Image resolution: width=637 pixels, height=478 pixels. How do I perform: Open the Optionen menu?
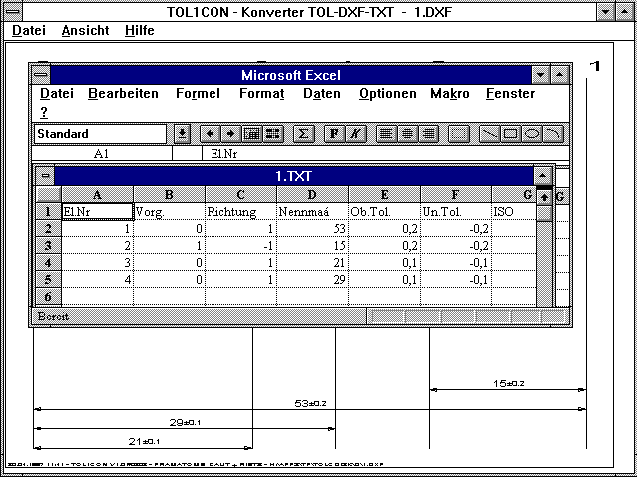click(388, 93)
